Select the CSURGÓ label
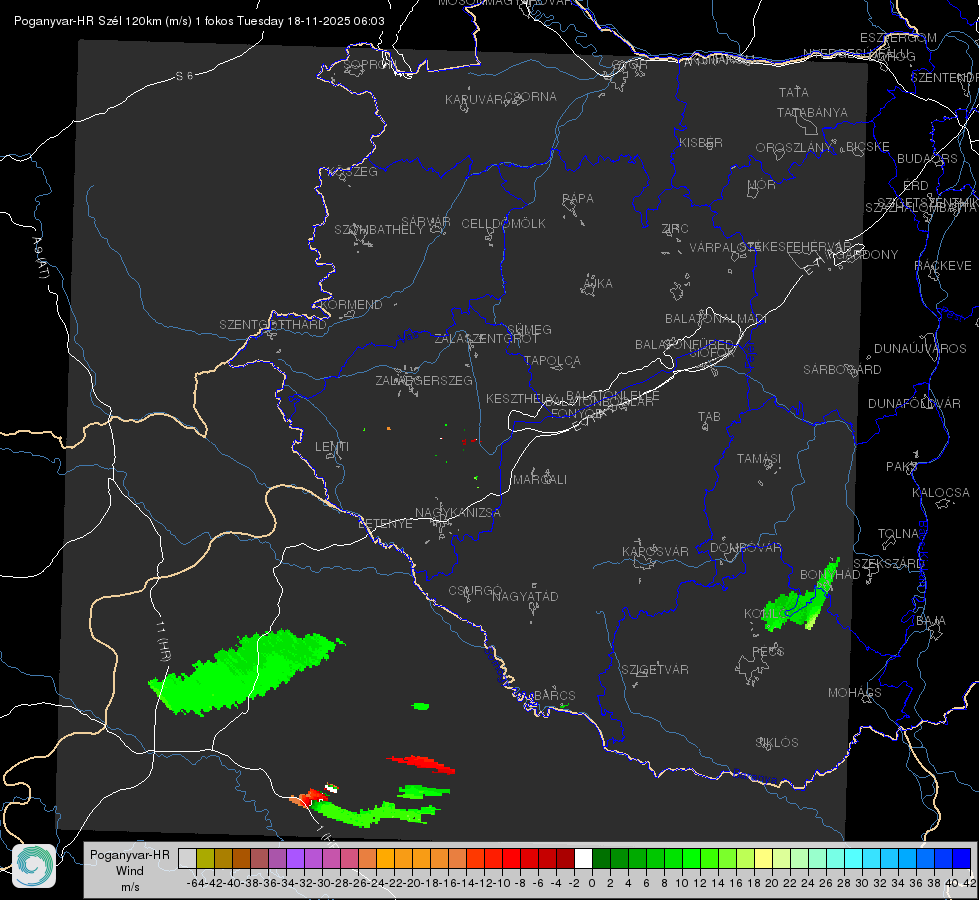 click(475, 590)
